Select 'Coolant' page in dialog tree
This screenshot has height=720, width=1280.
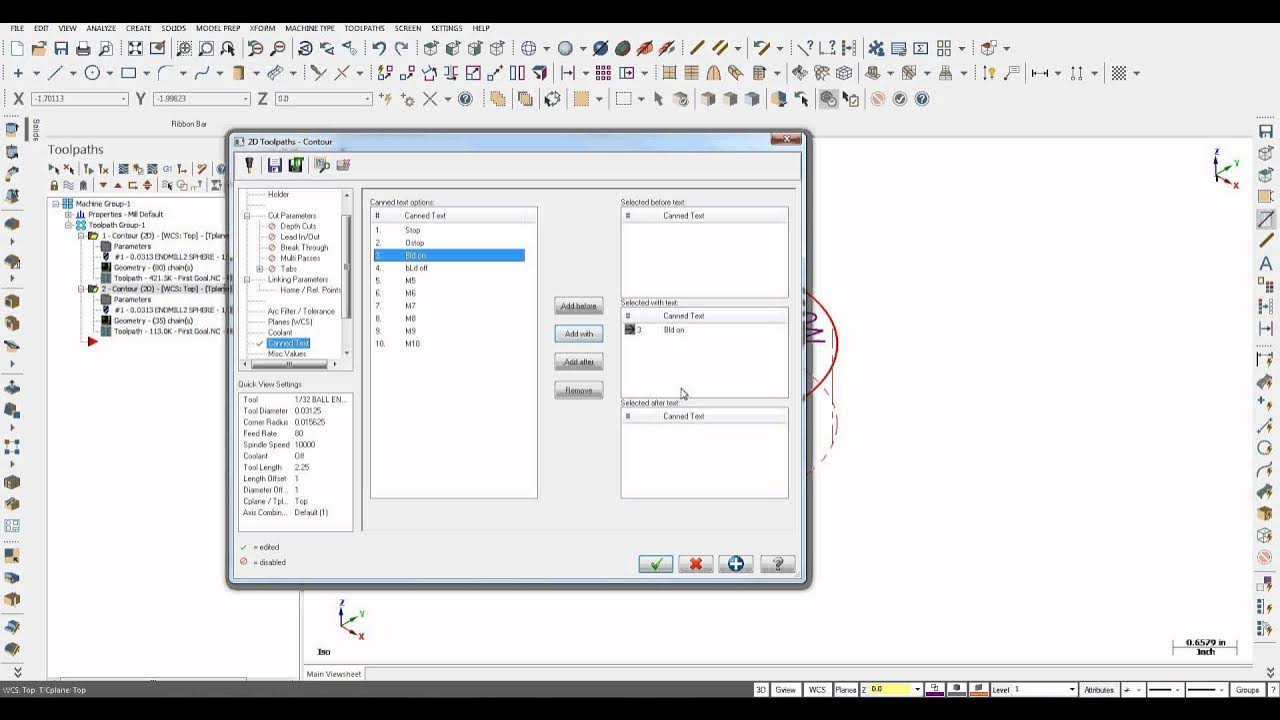(280, 332)
